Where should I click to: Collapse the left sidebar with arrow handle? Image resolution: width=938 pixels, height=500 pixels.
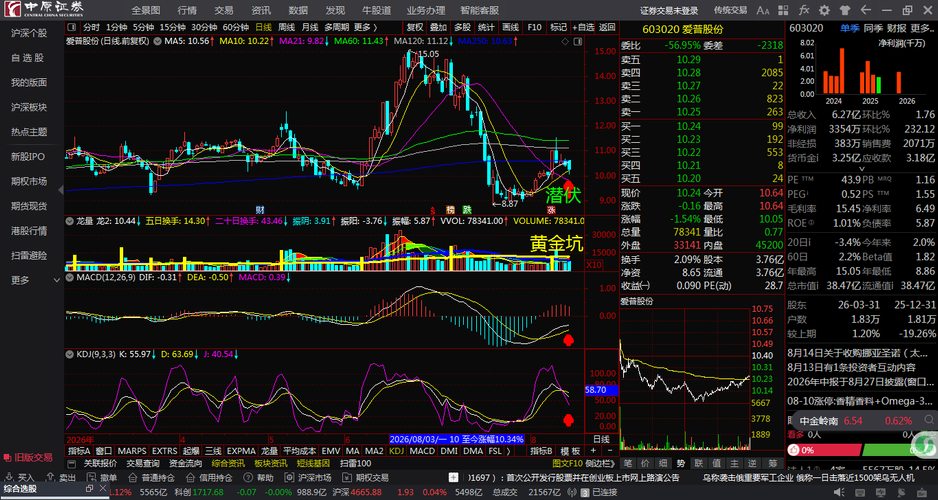[61, 189]
